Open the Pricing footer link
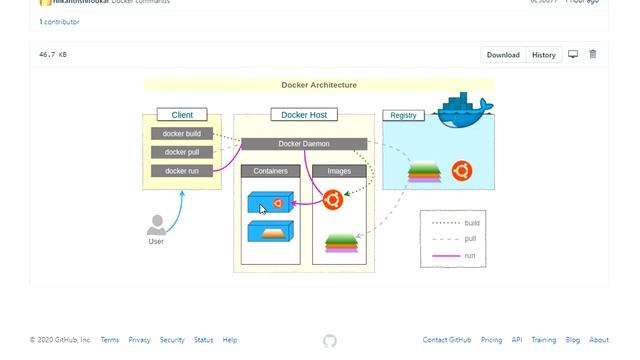 (x=491, y=340)
